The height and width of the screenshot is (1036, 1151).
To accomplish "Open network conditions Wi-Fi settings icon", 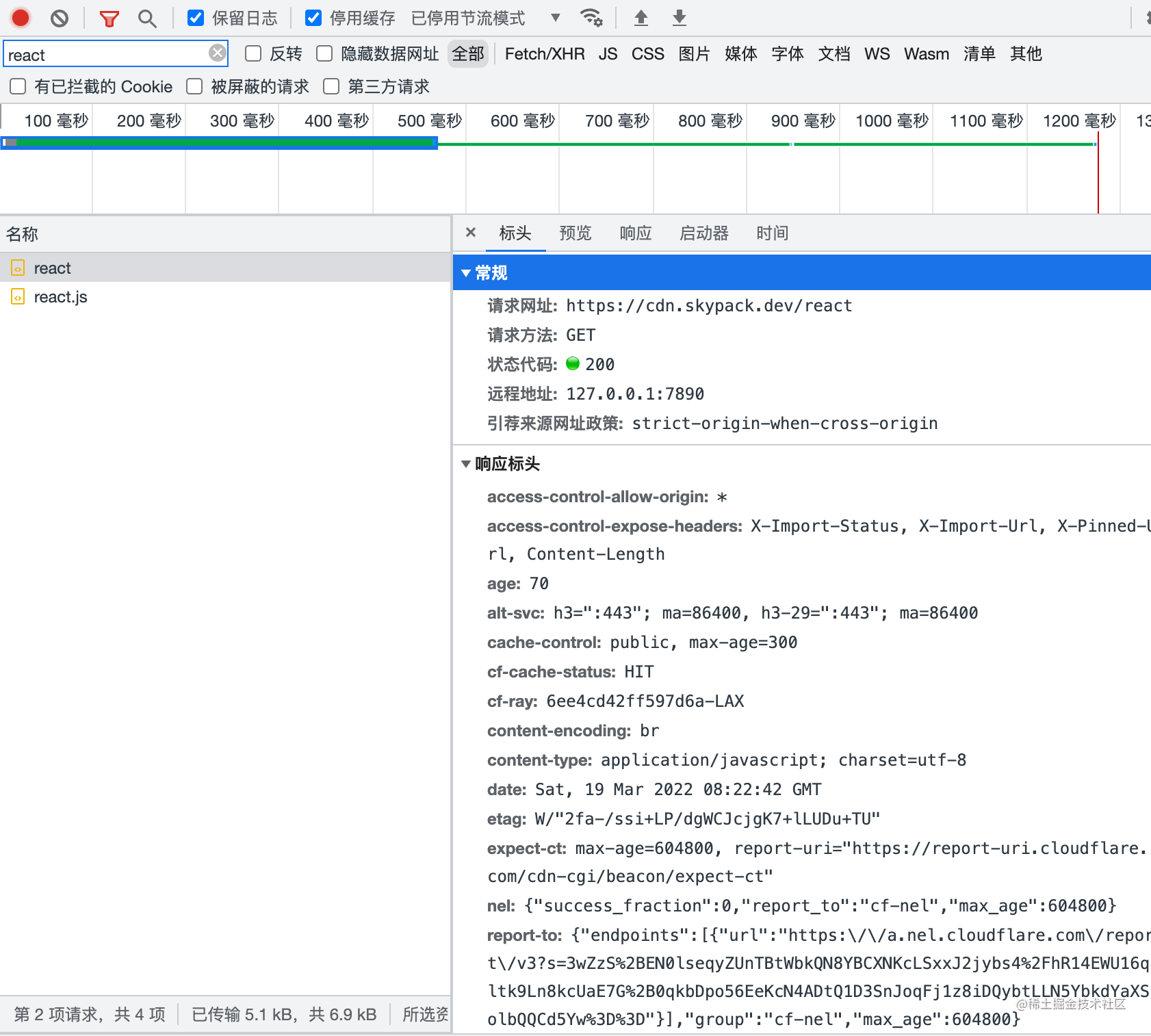I will [591, 18].
